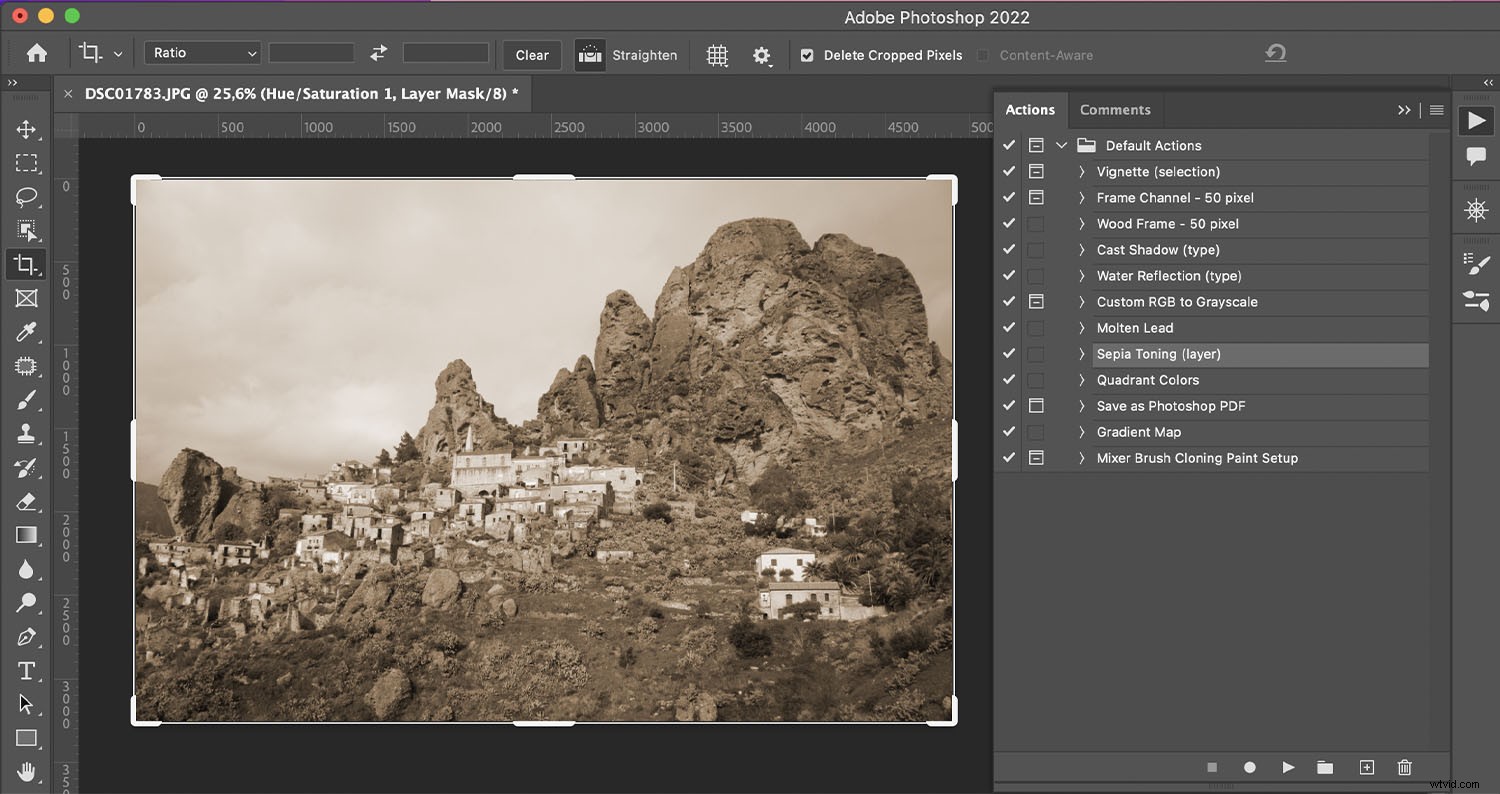Viewport: 1500px width, 794px height.
Task: Select the Gradient tool
Action: pyautogui.click(x=27, y=535)
